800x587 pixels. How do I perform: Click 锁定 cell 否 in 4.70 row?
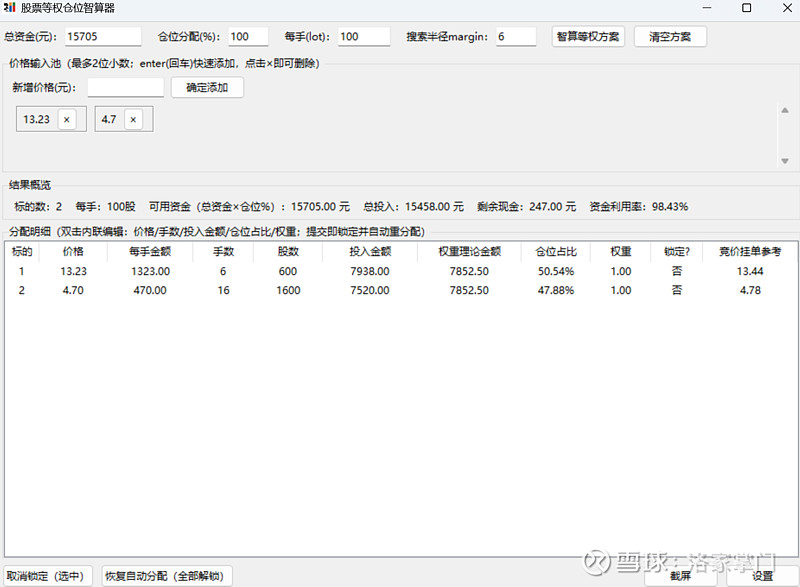(x=677, y=290)
